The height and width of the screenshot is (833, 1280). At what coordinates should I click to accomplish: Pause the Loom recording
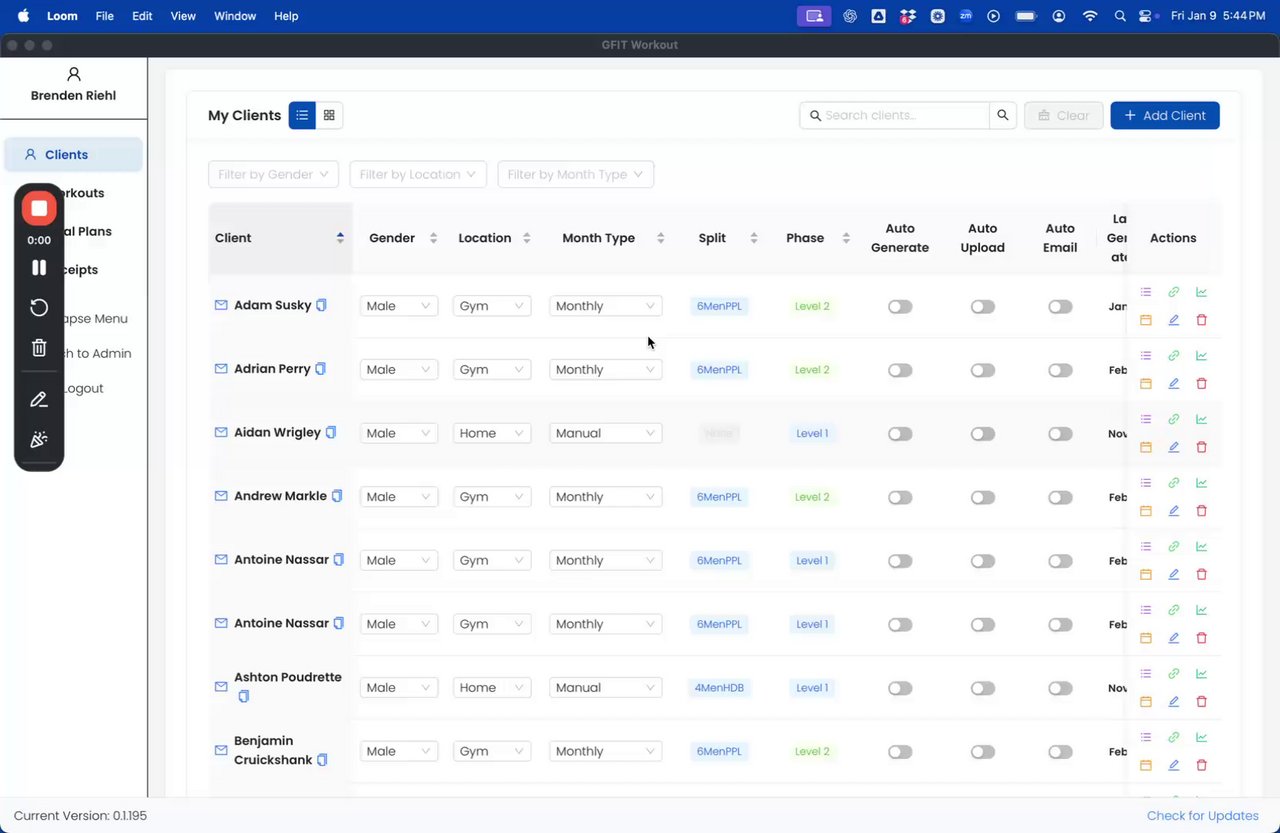pyautogui.click(x=39, y=267)
